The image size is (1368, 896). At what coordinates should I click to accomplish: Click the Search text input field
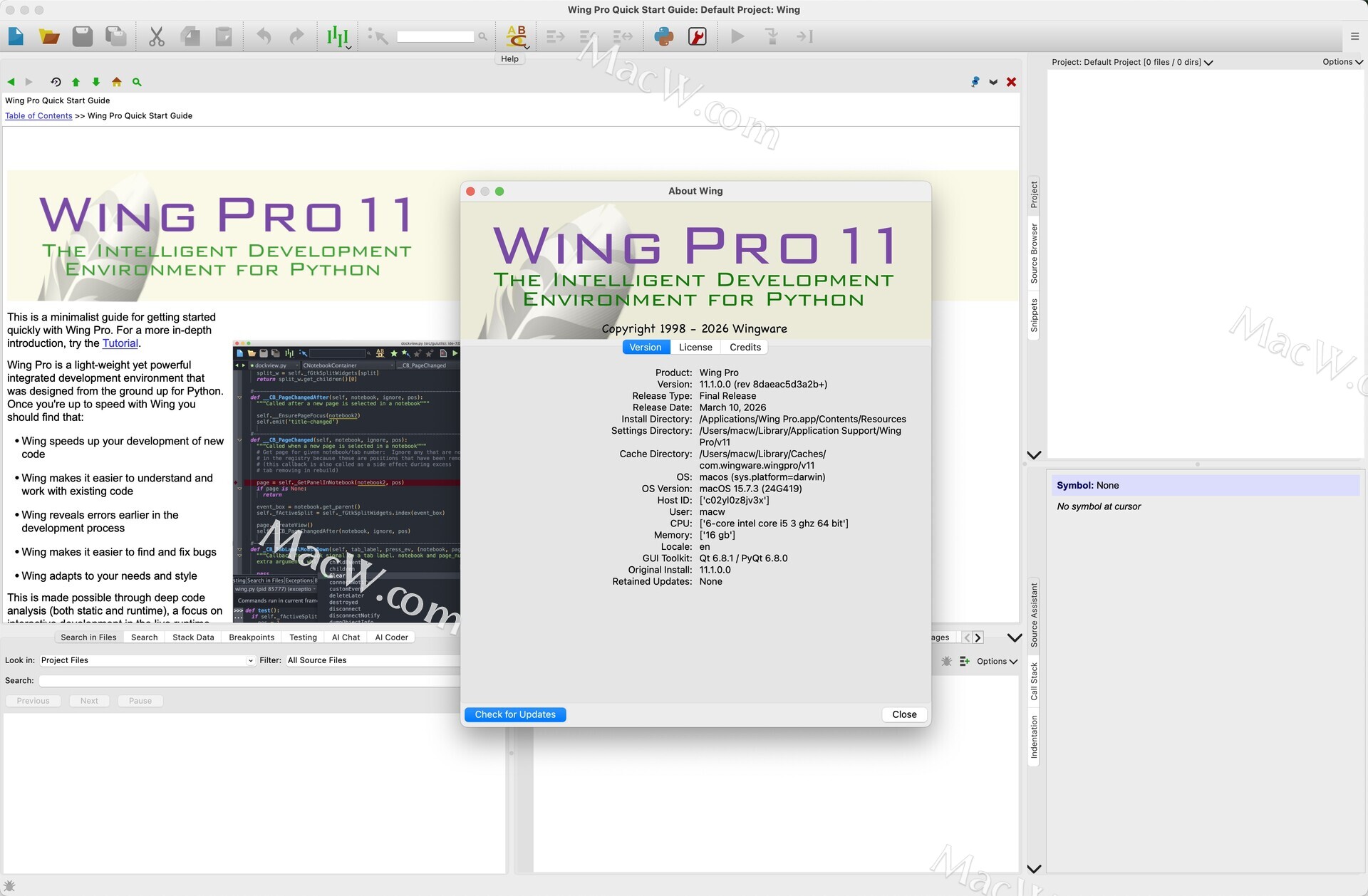[x=249, y=681]
